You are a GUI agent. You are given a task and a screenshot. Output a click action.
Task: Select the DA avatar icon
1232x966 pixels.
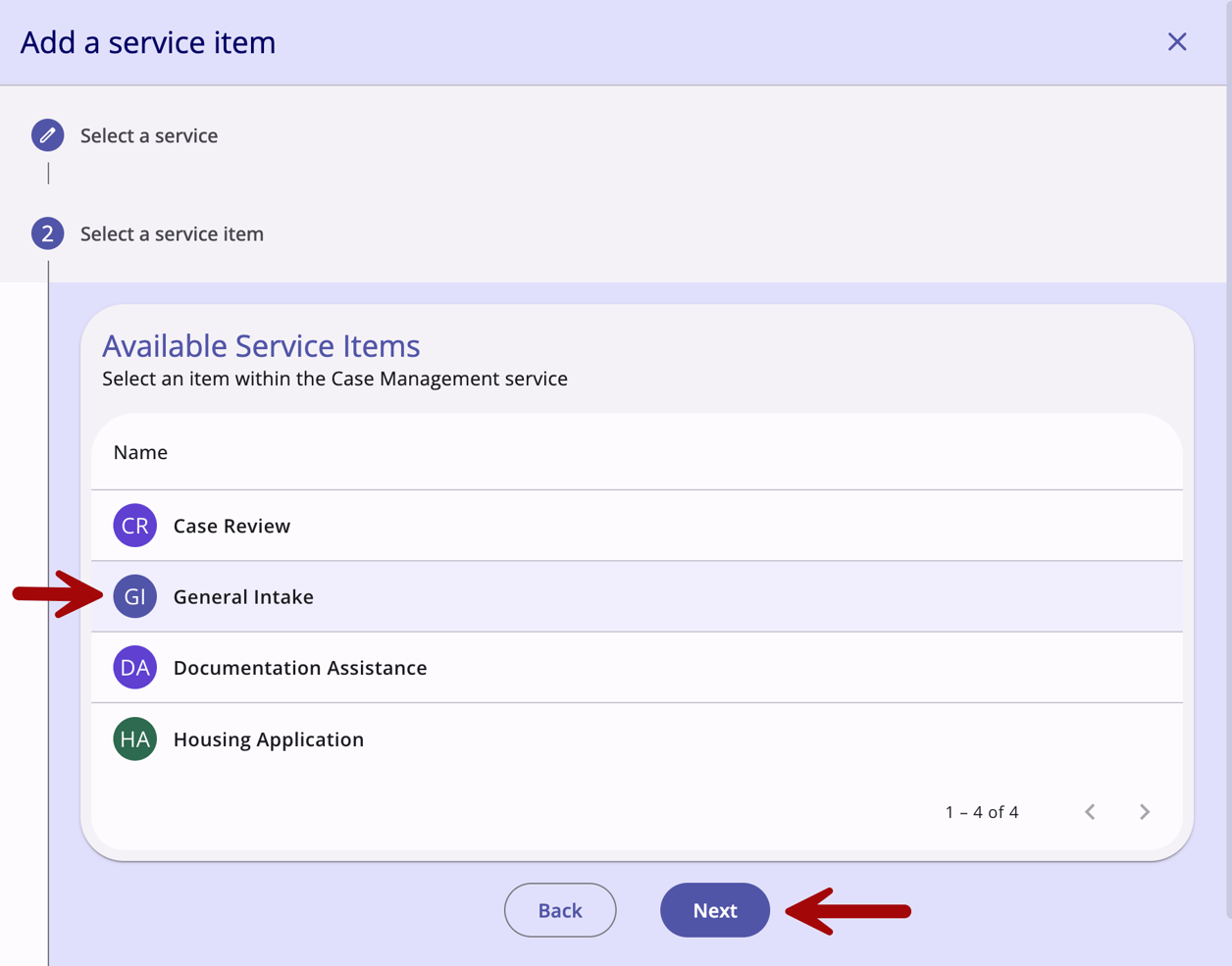[134, 668]
